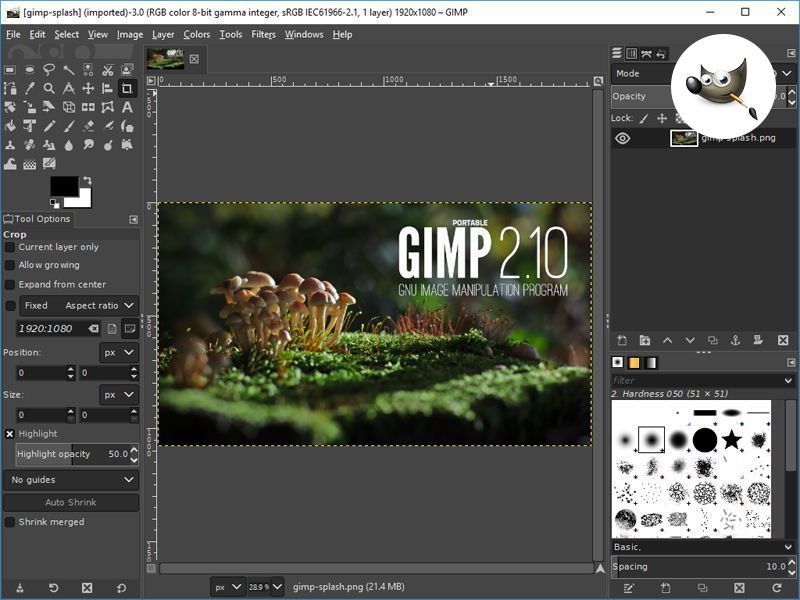Clear the 1920:1080 aspect ratio entry
Image resolution: width=800 pixels, height=600 pixels.
pyautogui.click(x=93, y=329)
